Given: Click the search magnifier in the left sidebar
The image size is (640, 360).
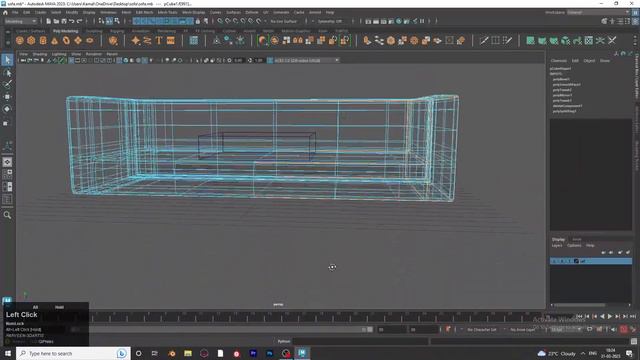Looking at the screenshot, I should click(7, 215).
